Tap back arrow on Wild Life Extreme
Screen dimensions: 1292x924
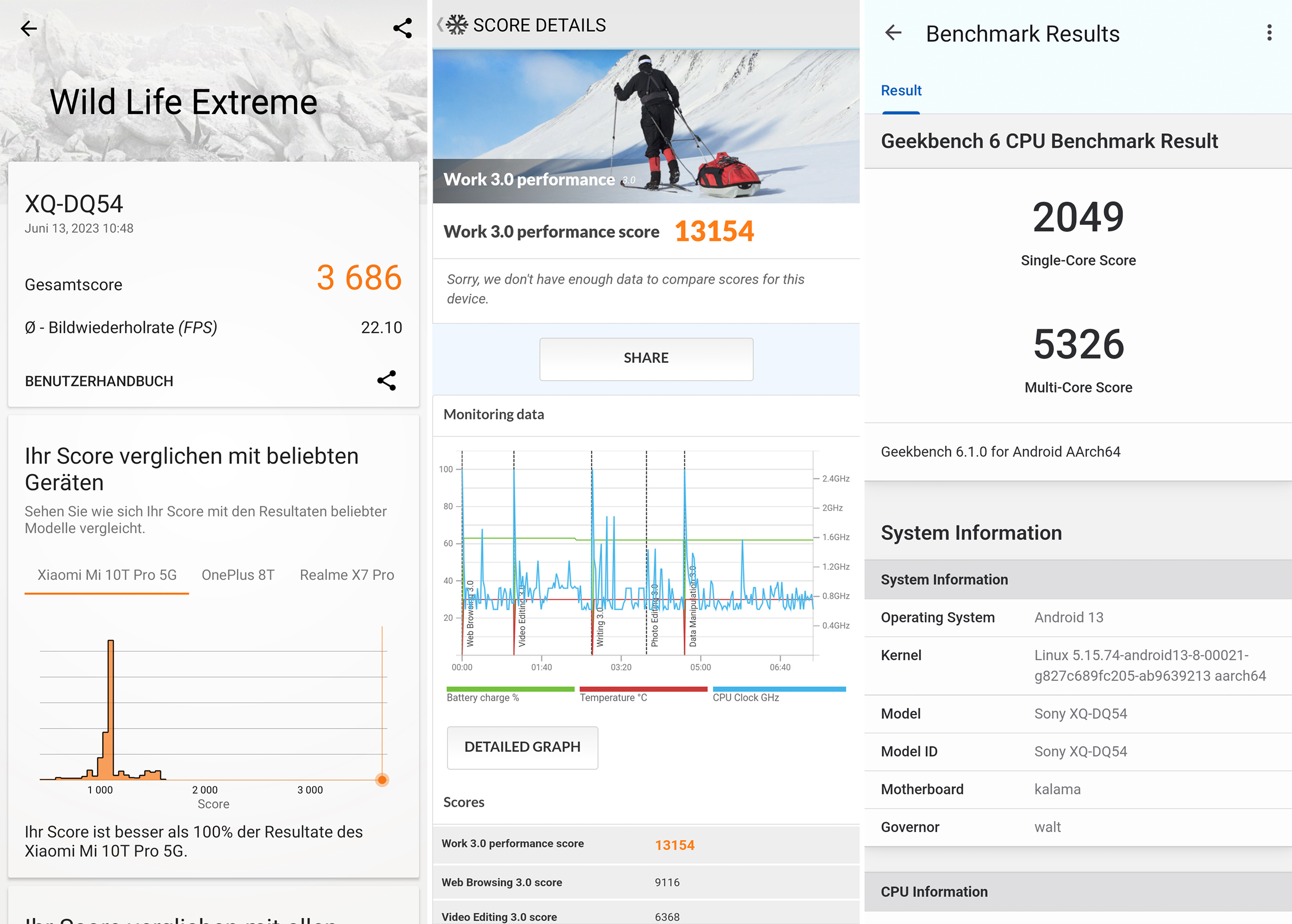click(x=28, y=28)
